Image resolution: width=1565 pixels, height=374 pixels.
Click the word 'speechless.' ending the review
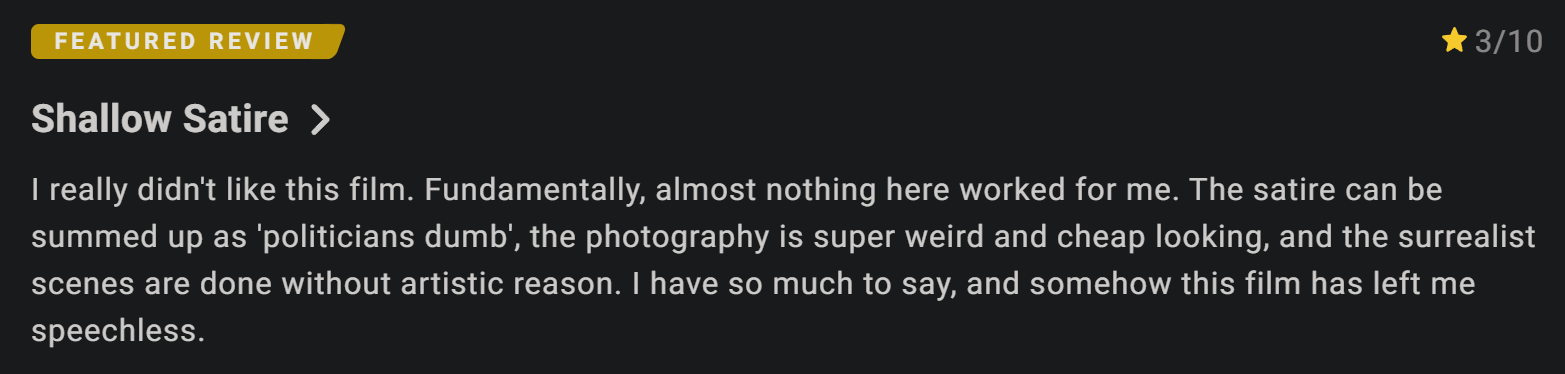pos(117,331)
